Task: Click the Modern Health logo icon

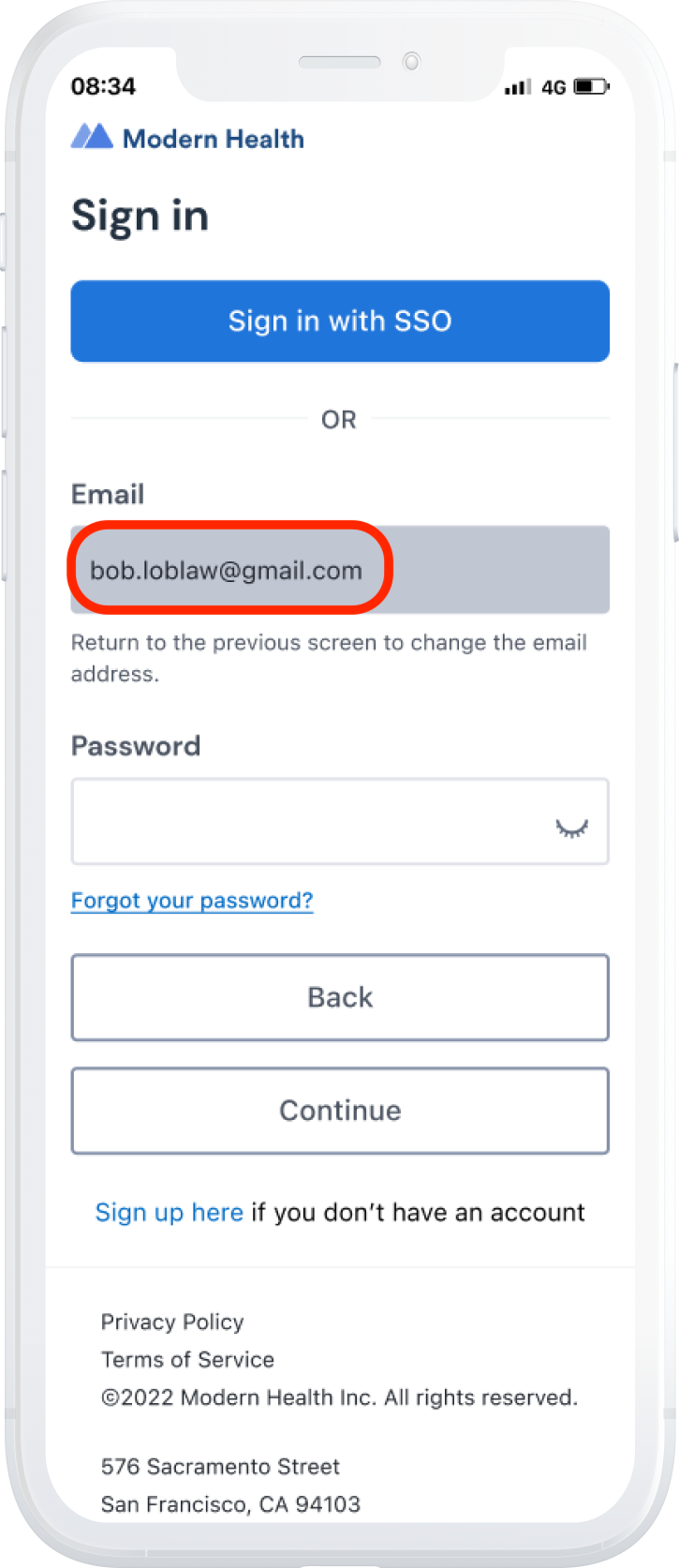Action: [x=92, y=137]
